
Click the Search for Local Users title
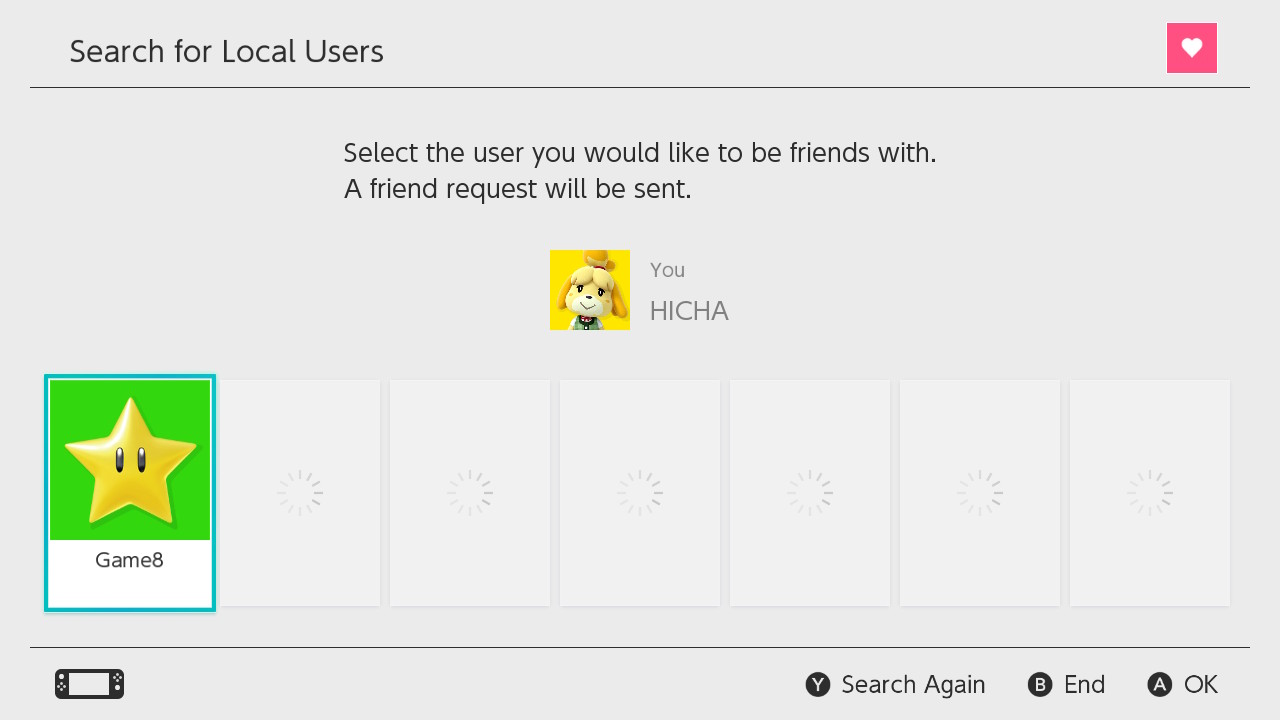click(226, 51)
